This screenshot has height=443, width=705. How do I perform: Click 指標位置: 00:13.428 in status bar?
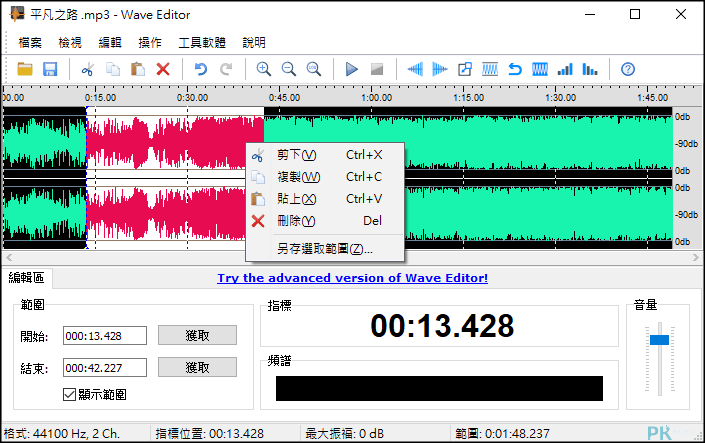pos(210,434)
